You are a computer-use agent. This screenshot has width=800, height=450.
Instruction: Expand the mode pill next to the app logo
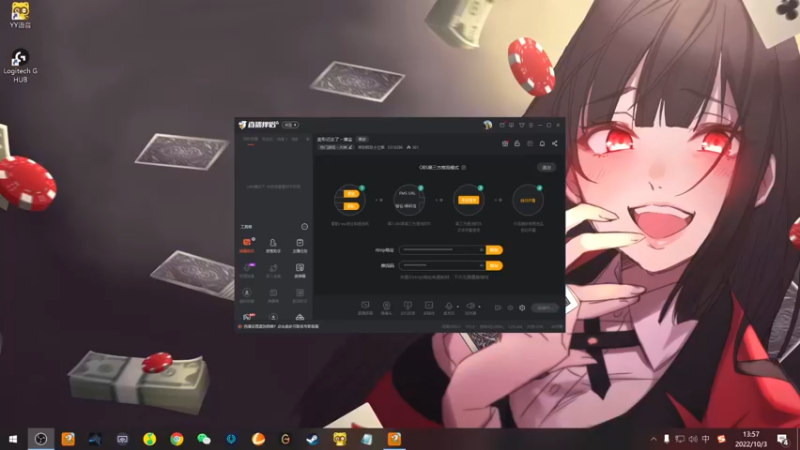(x=290, y=125)
